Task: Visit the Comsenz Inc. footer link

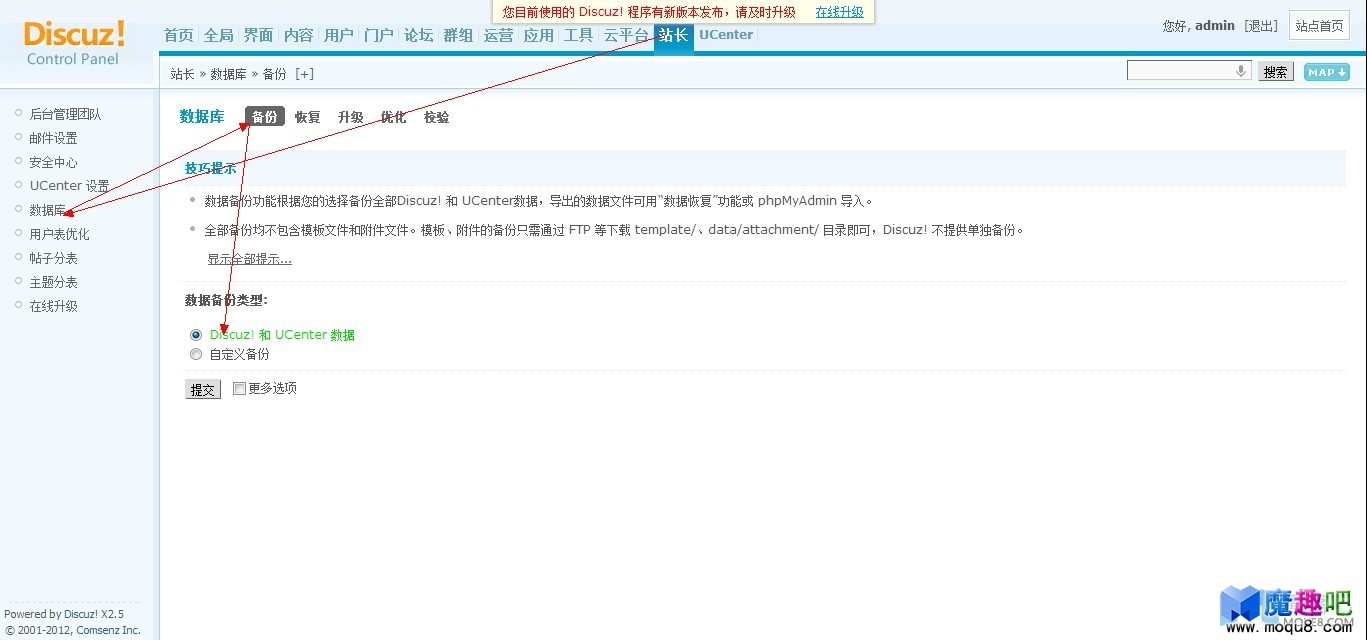Action: [109, 630]
